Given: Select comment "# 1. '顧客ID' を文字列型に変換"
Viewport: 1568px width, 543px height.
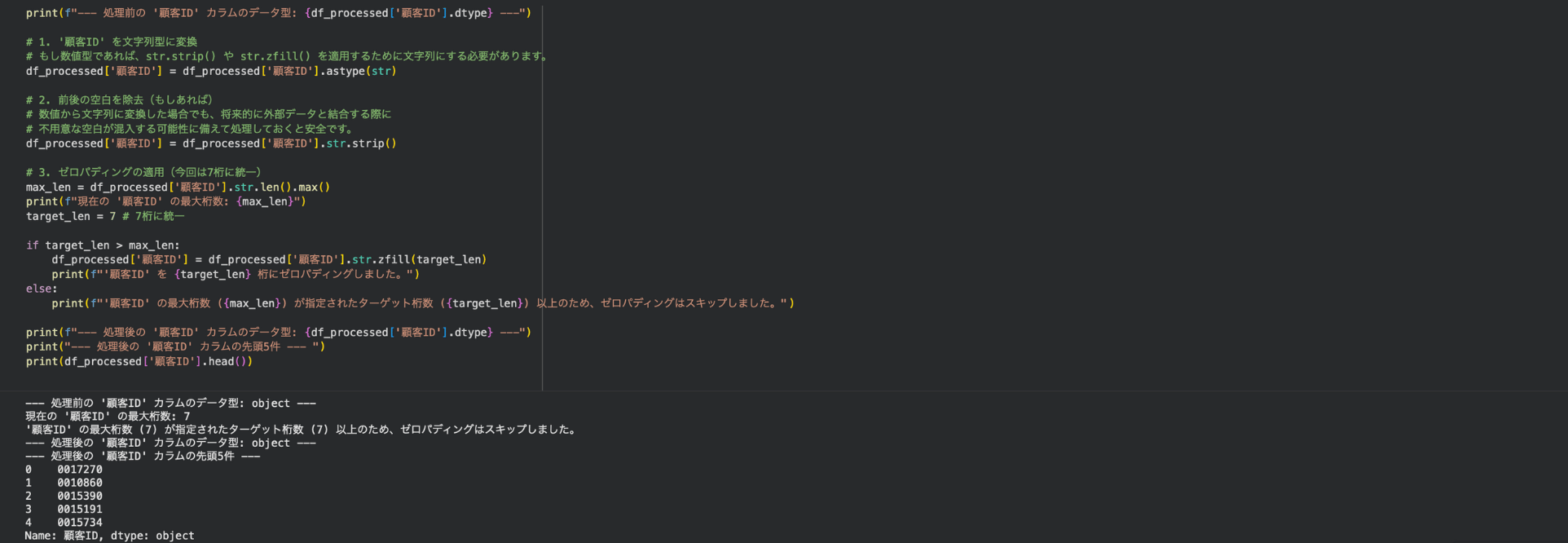Looking at the screenshot, I should pos(112,42).
